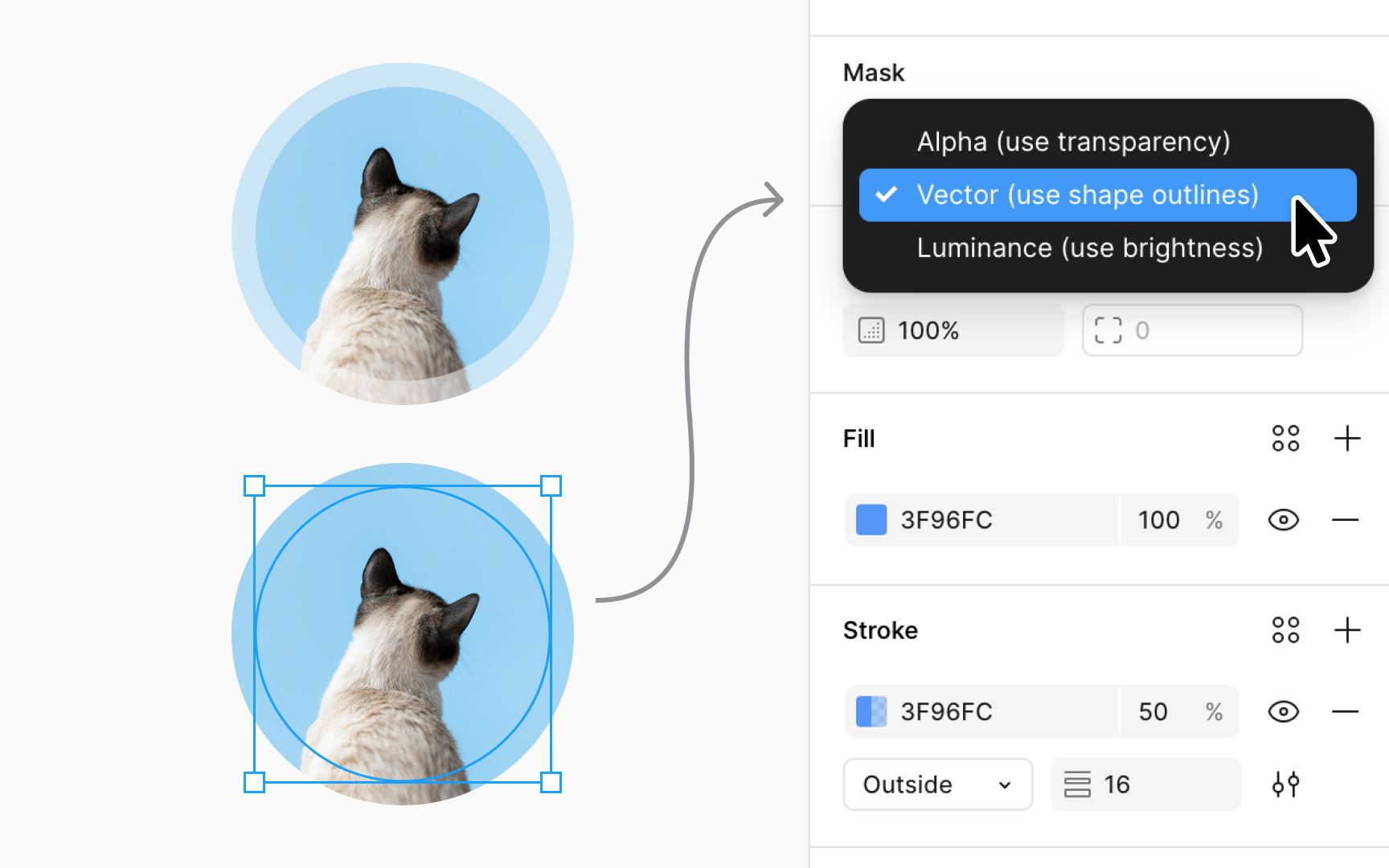
Task: Remove the stroke using minus icon
Action: point(1345,711)
